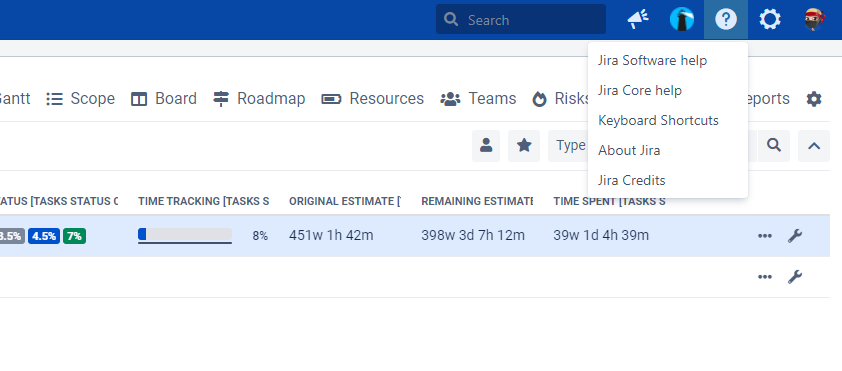Sort by Remaining Estimate column header
Viewport: 842px width, 371px height.
pos(477,201)
